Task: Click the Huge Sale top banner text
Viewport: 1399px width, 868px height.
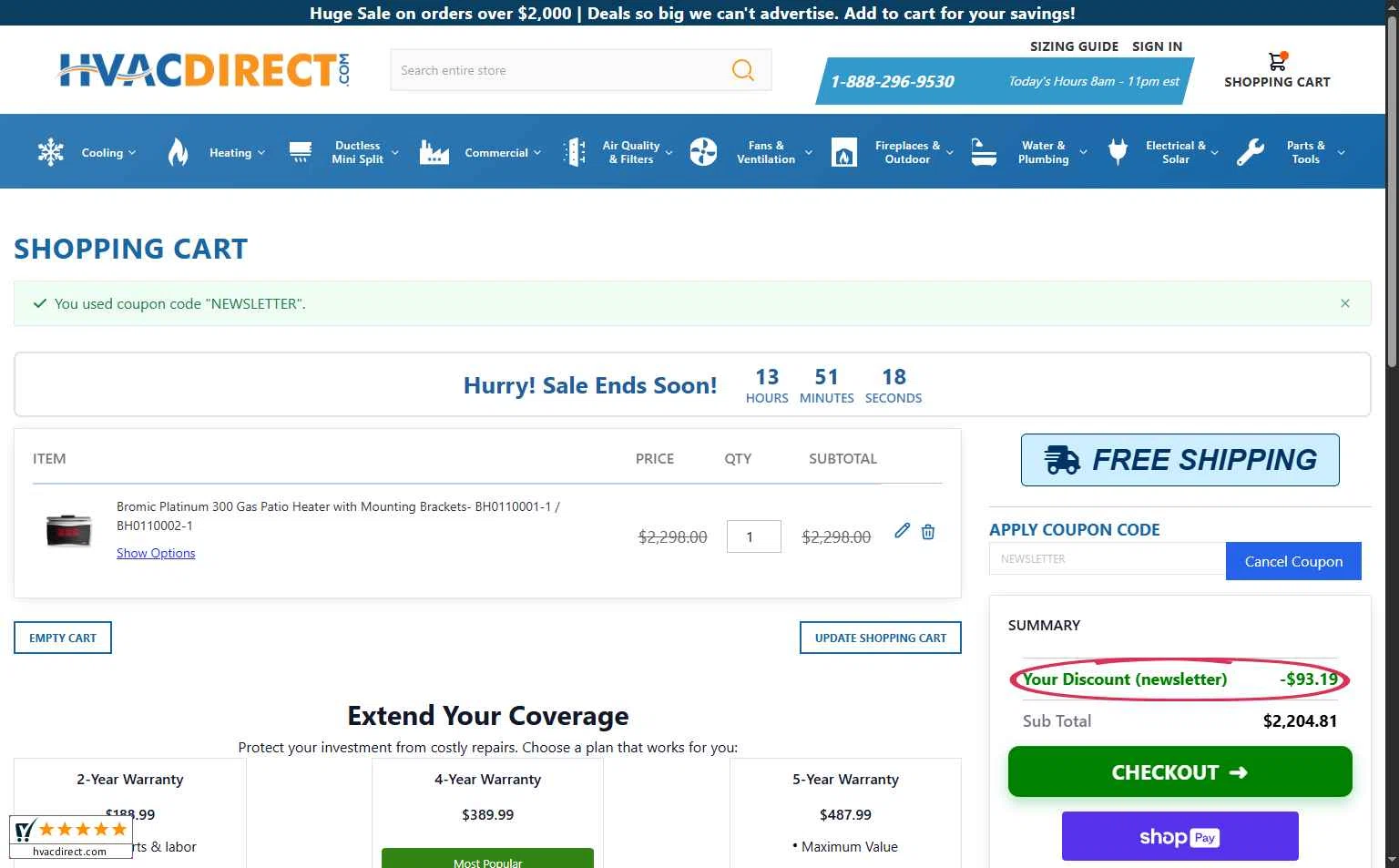Action: coord(692,13)
